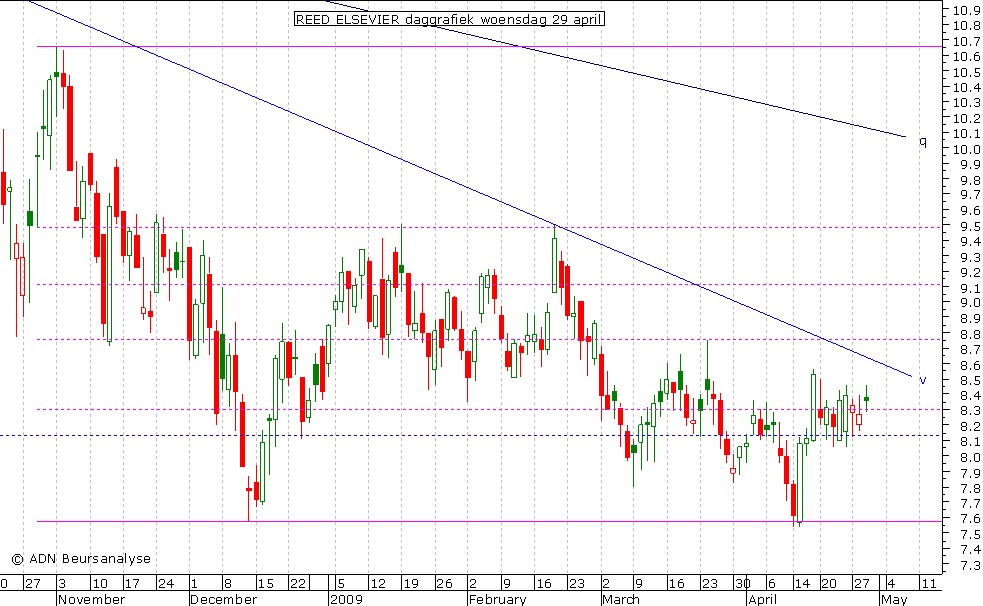983x606 pixels.
Task: Select the '10.3' price axis value
Action: click(967, 103)
